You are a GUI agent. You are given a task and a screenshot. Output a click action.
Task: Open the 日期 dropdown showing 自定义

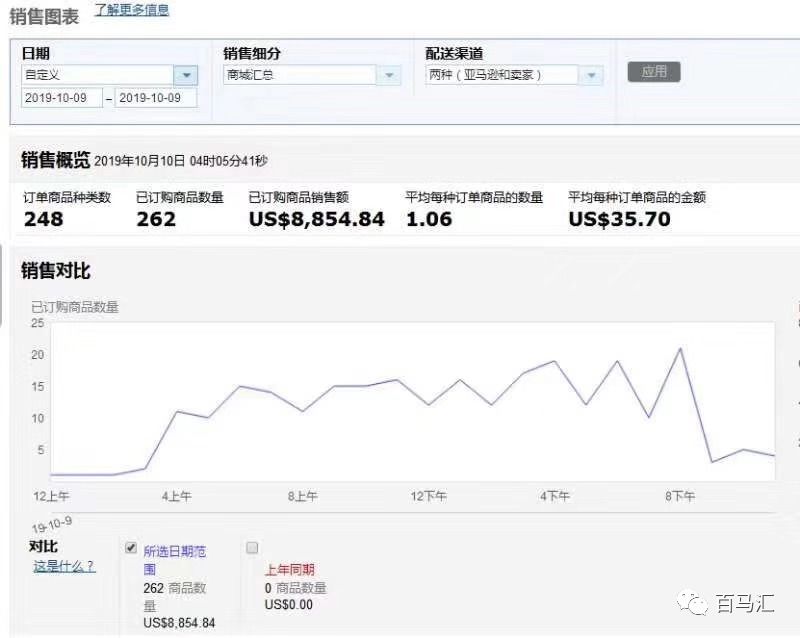pyautogui.click(x=186, y=75)
